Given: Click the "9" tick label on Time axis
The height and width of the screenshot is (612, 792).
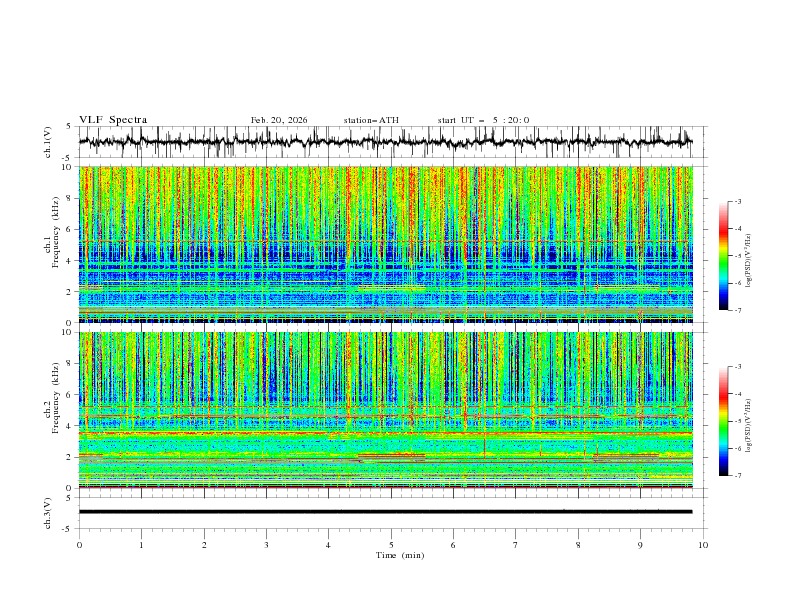Looking at the screenshot, I should (x=640, y=545).
